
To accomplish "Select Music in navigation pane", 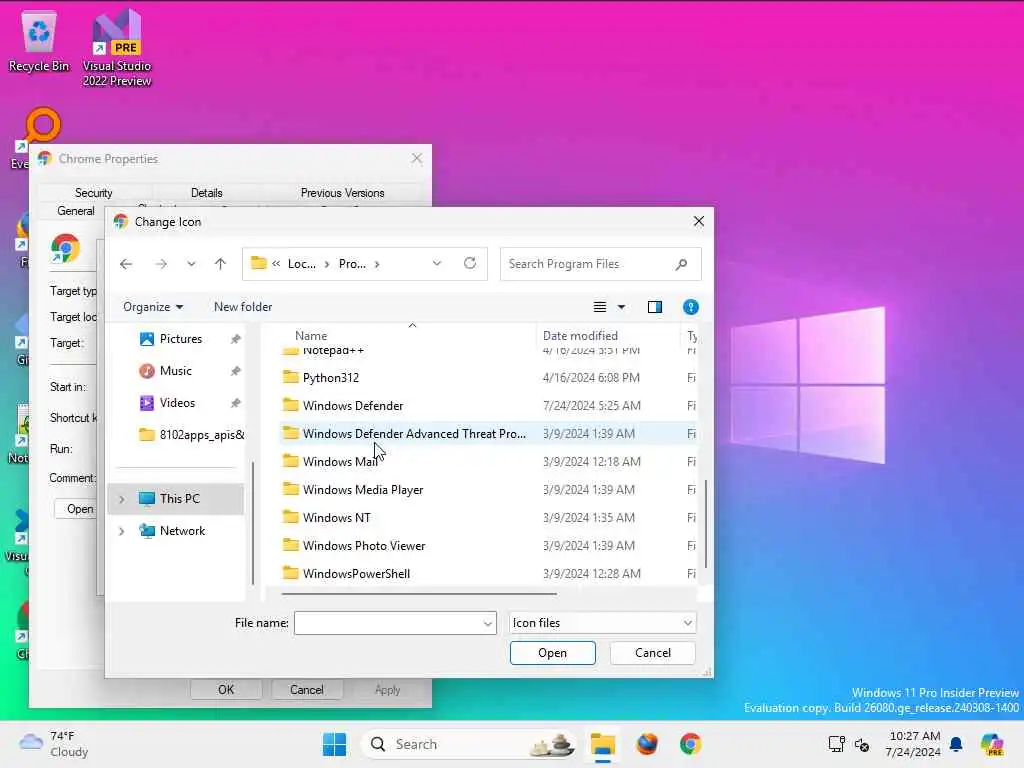I will tap(176, 371).
